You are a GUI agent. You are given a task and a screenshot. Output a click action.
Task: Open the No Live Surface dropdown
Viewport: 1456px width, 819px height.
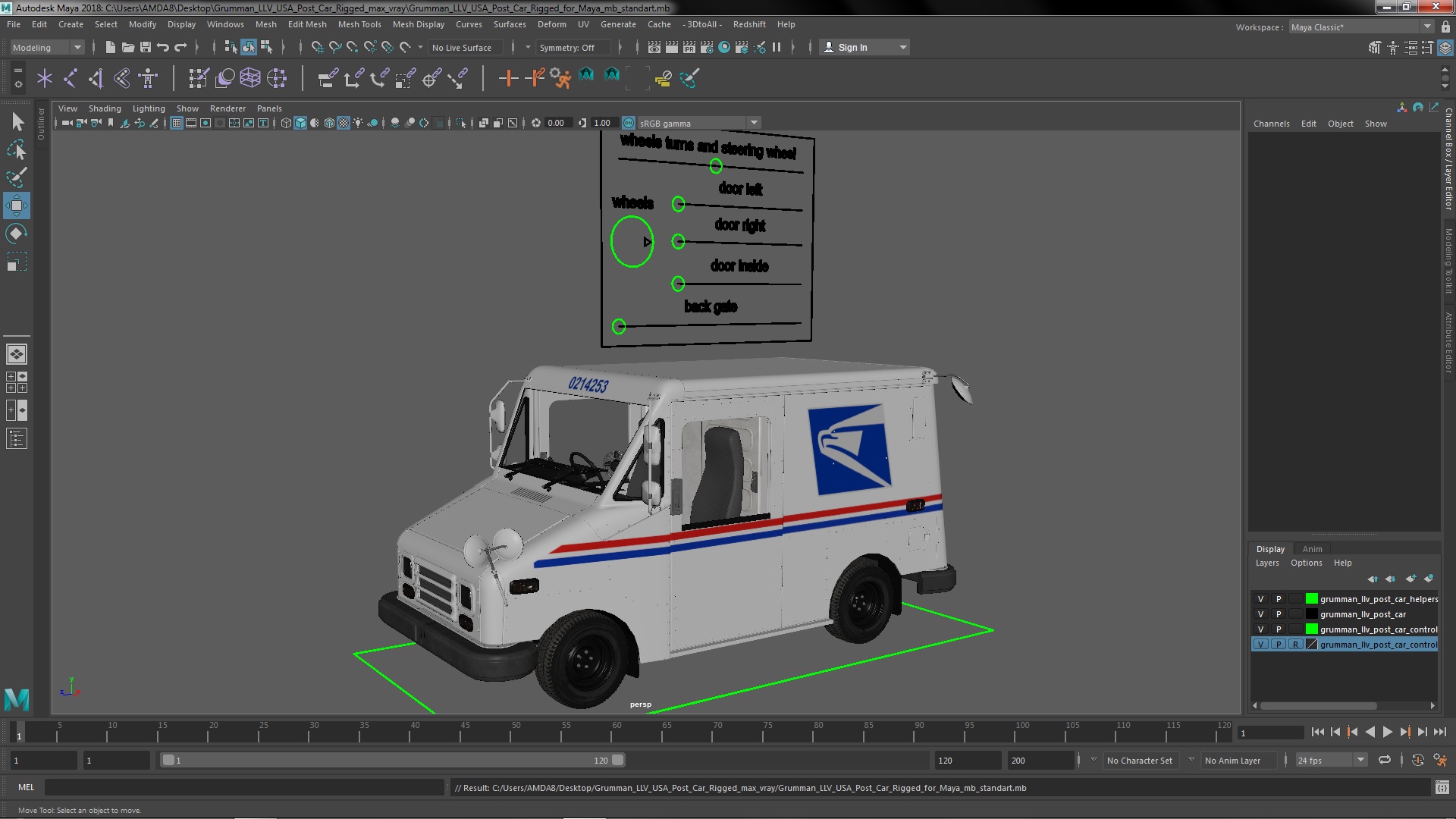tap(466, 47)
